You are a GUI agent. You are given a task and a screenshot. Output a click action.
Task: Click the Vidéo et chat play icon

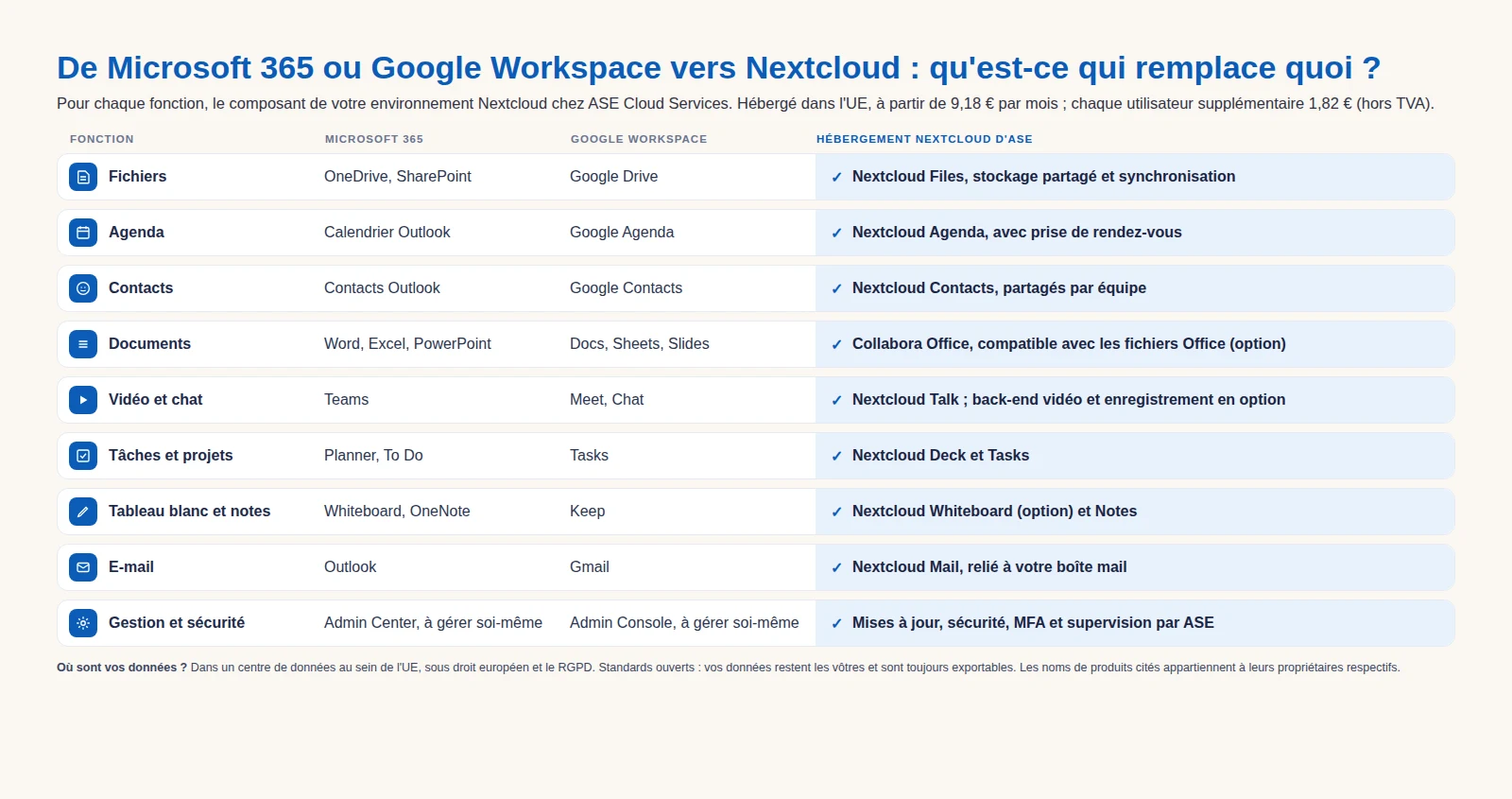[x=83, y=400]
